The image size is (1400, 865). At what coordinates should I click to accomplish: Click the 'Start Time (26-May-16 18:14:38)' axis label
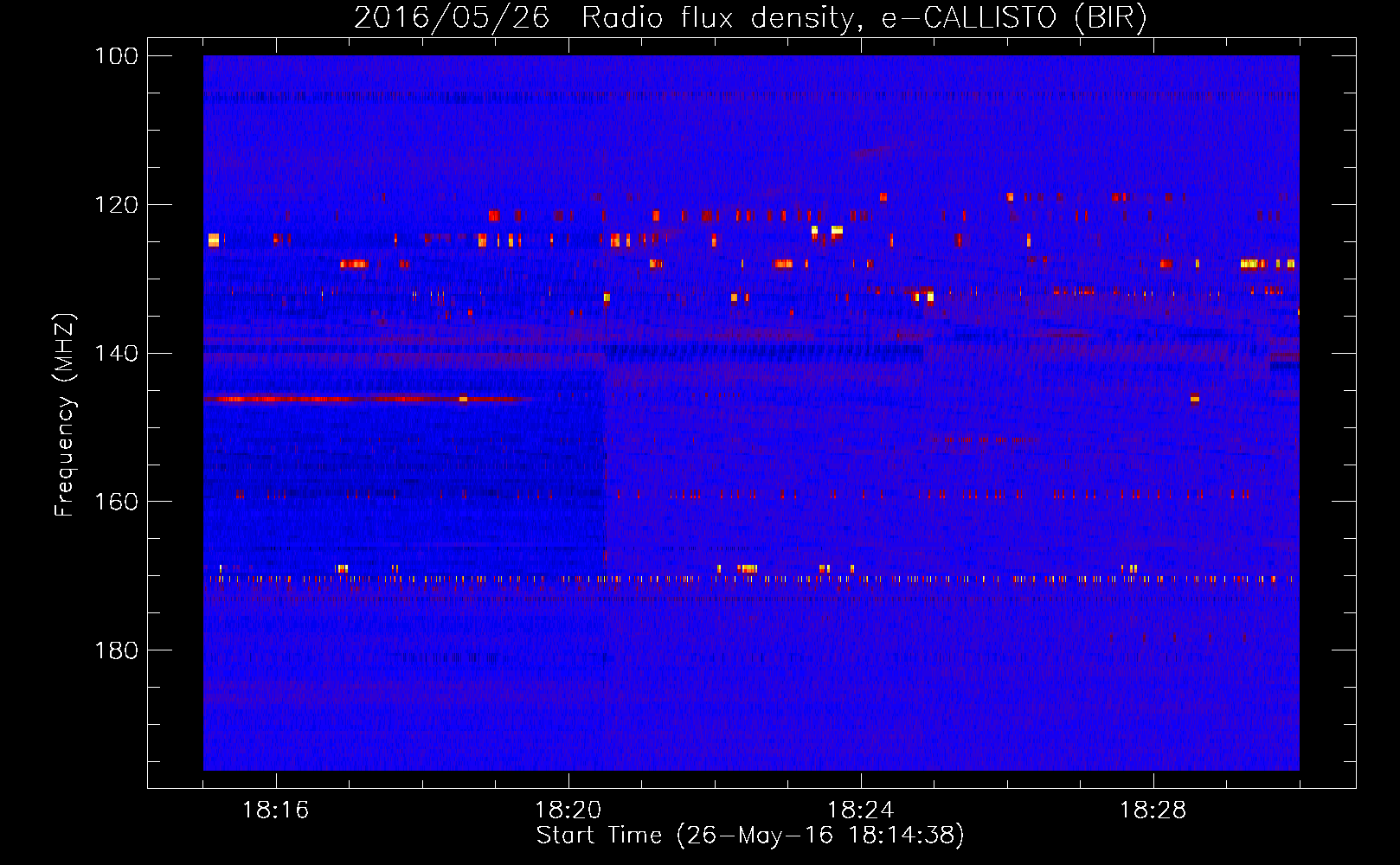750,836
